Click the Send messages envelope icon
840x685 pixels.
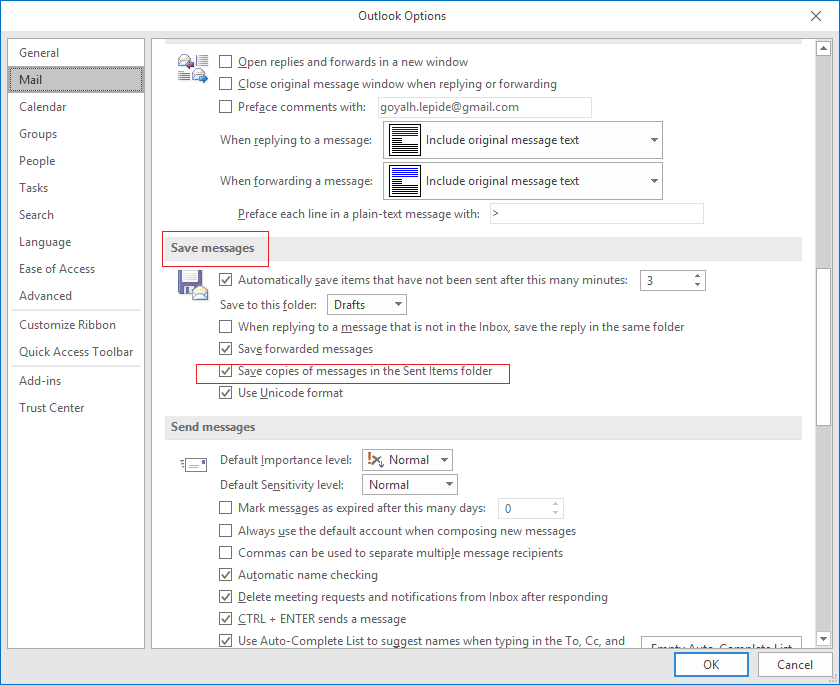point(193,464)
